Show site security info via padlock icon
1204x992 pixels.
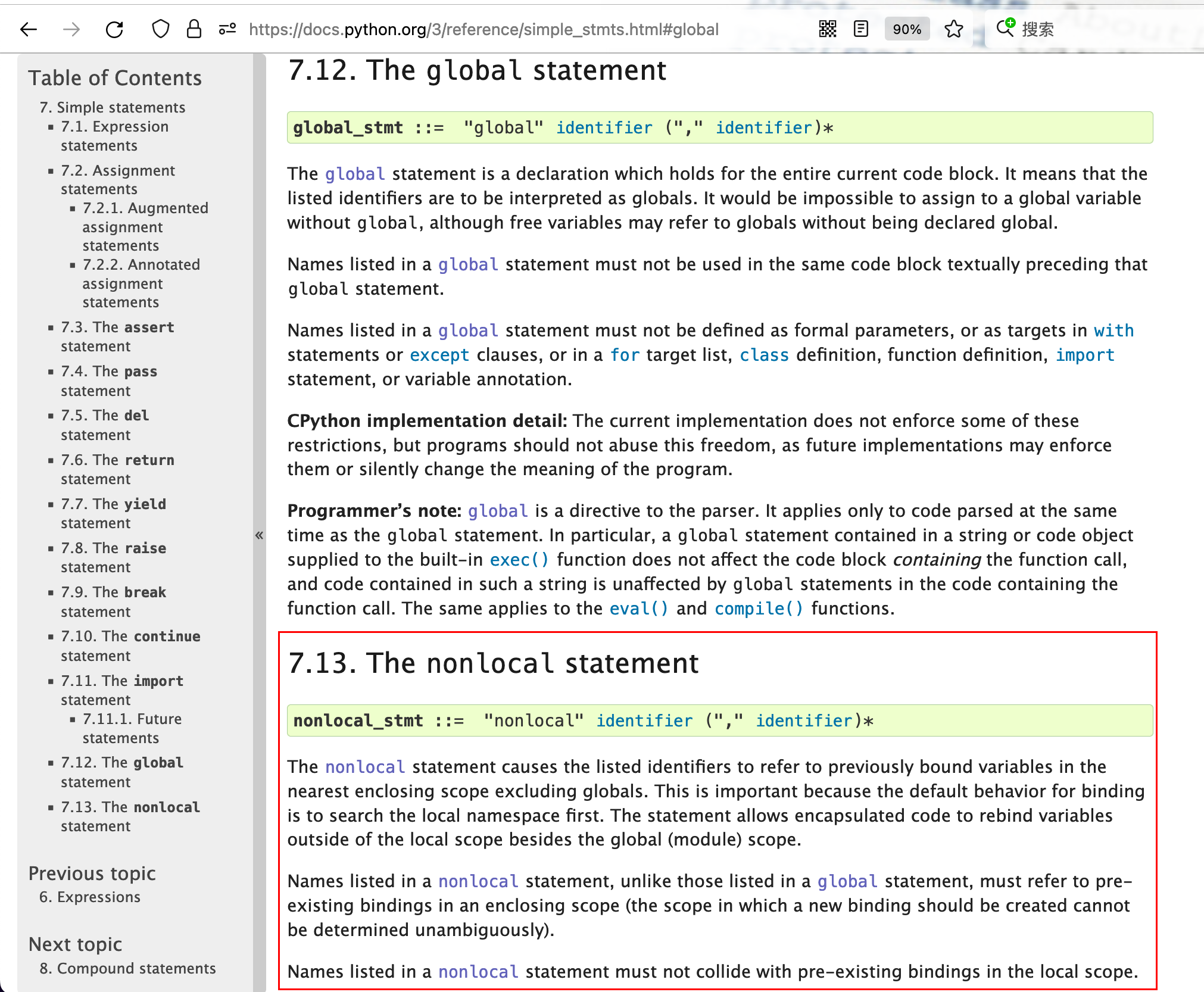tap(194, 29)
